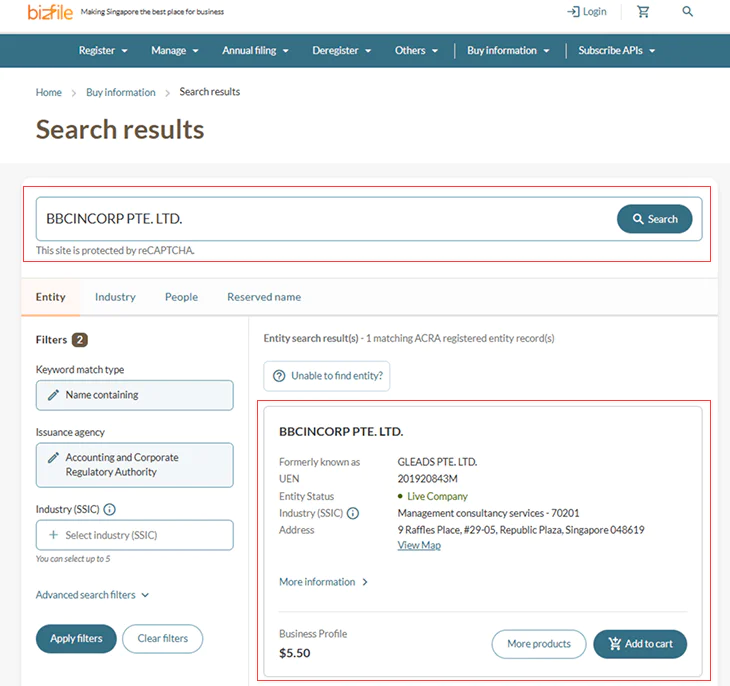
Task: Open the Manage dropdown menu
Action: [x=175, y=50]
